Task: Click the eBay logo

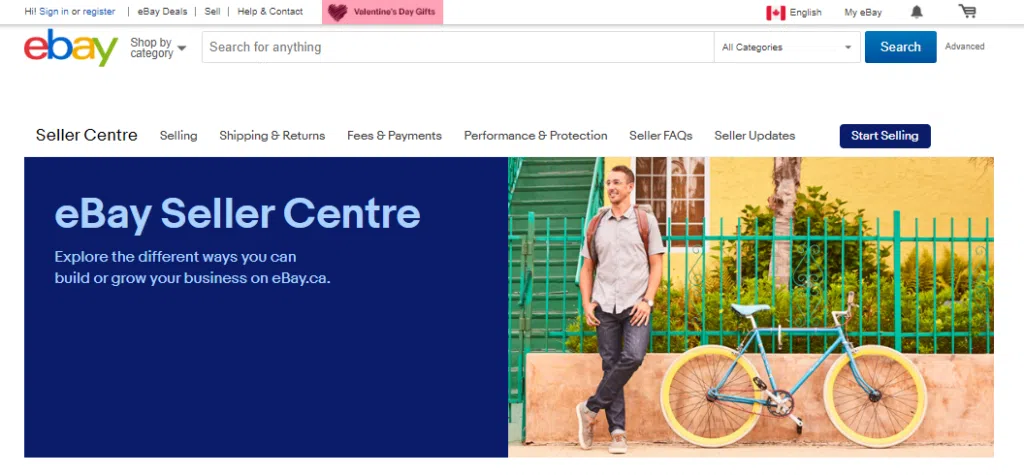Action: point(71,48)
